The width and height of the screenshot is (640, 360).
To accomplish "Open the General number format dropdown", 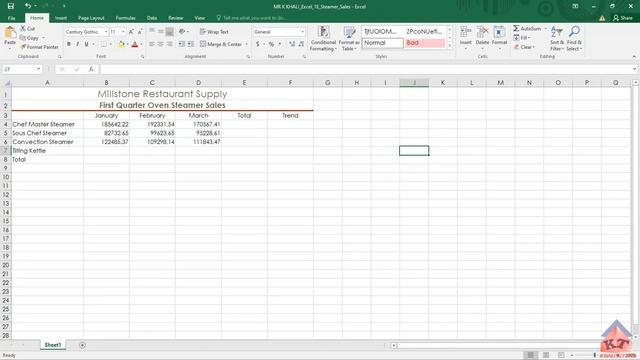I will (302, 31).
